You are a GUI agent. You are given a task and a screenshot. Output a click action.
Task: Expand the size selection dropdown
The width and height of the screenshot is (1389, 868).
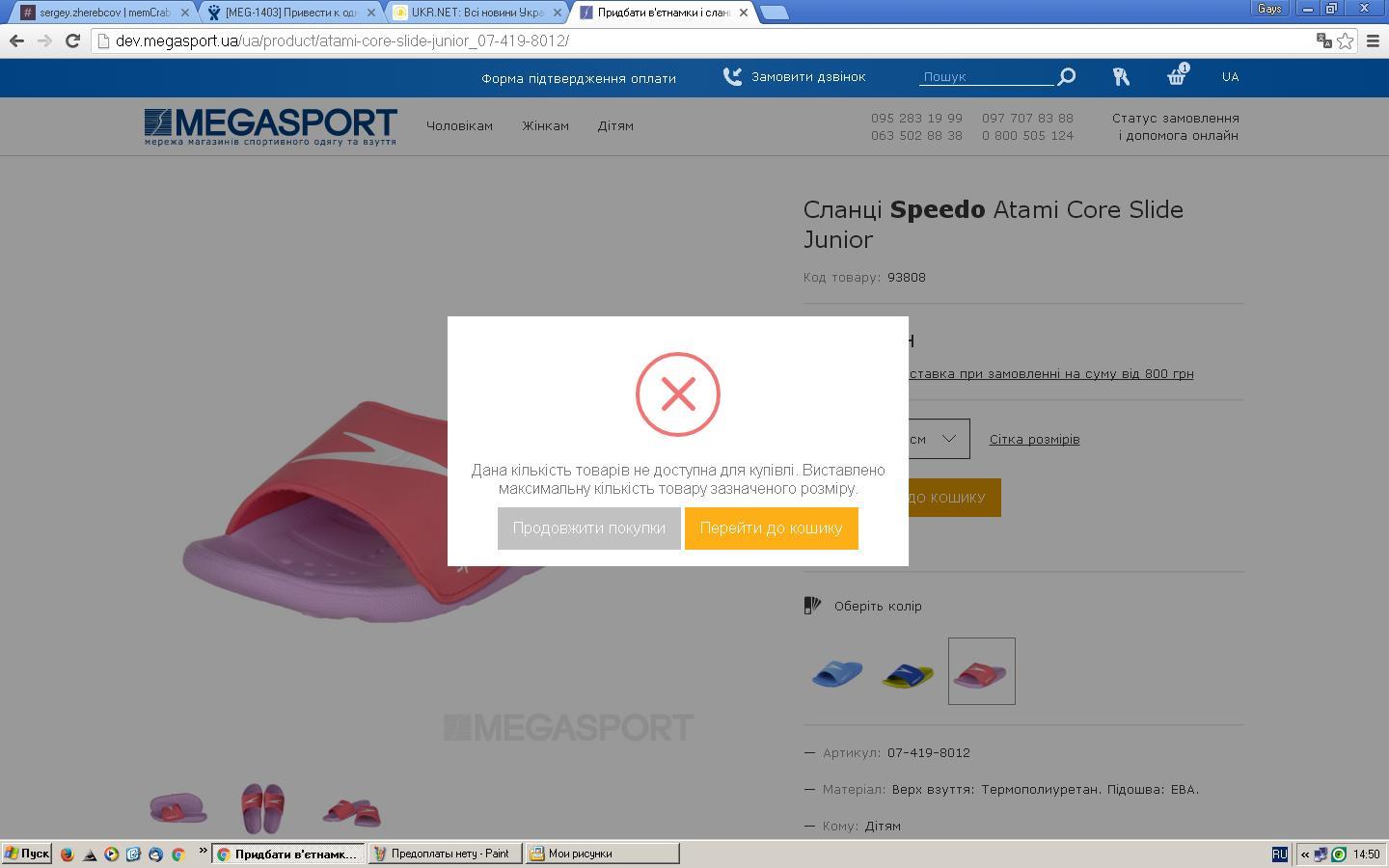[x=948, y=439]
